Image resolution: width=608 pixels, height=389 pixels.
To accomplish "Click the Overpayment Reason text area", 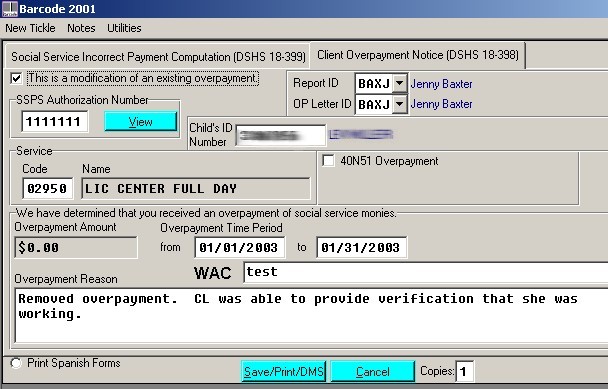I will pos(311,316).
